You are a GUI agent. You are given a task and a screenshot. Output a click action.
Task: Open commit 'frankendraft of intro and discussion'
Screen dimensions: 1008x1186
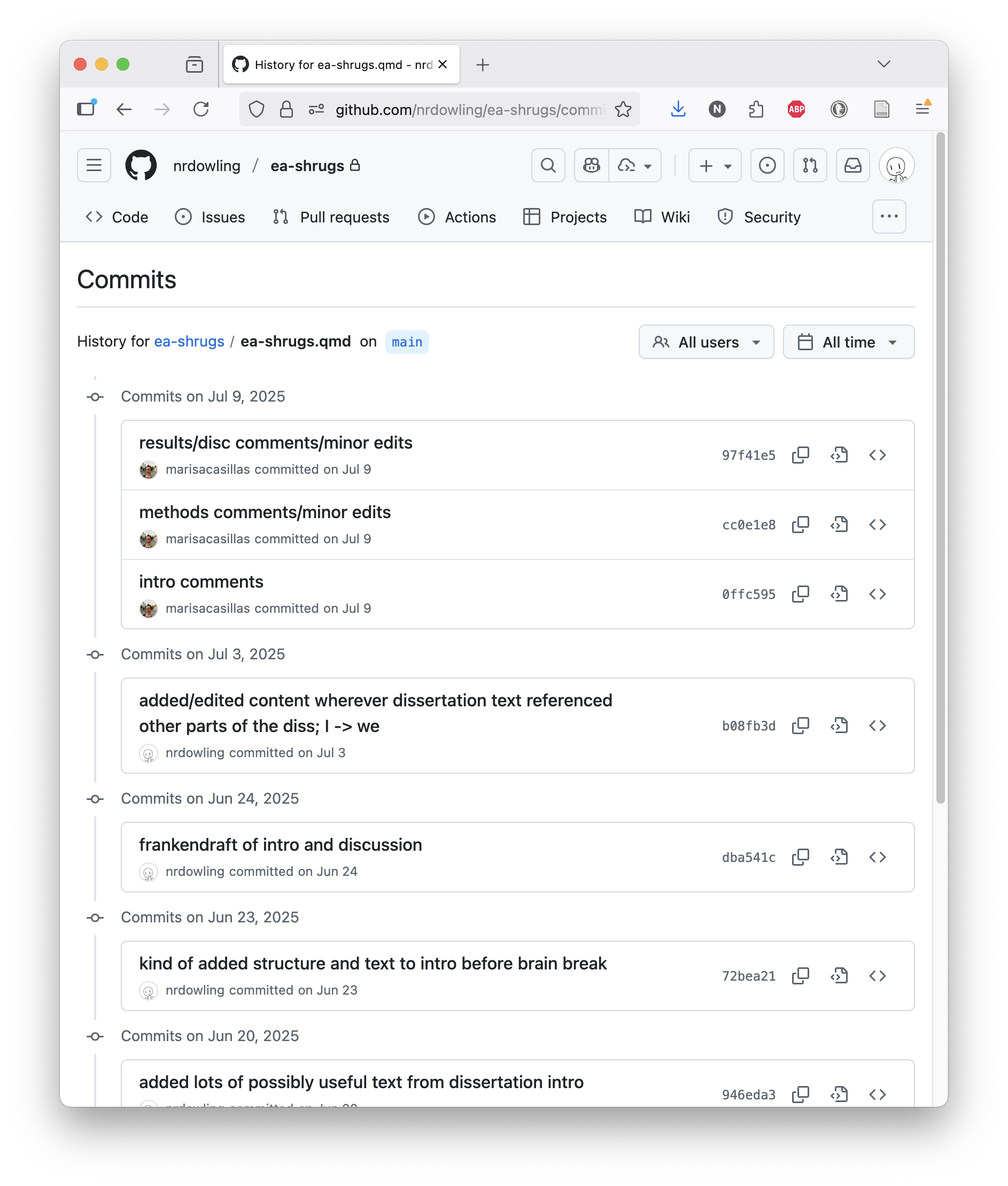[x=280, y=845]
